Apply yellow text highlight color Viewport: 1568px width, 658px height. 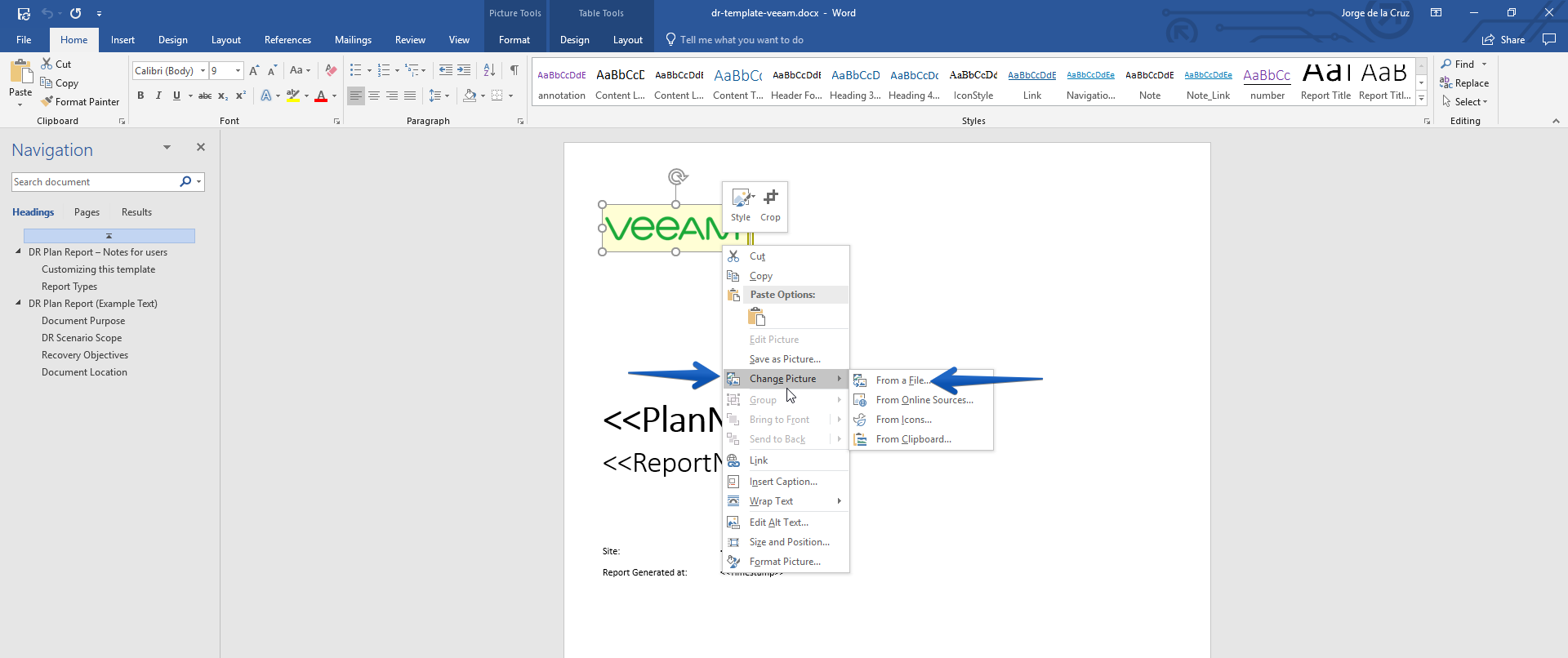(x=293, y=96)
